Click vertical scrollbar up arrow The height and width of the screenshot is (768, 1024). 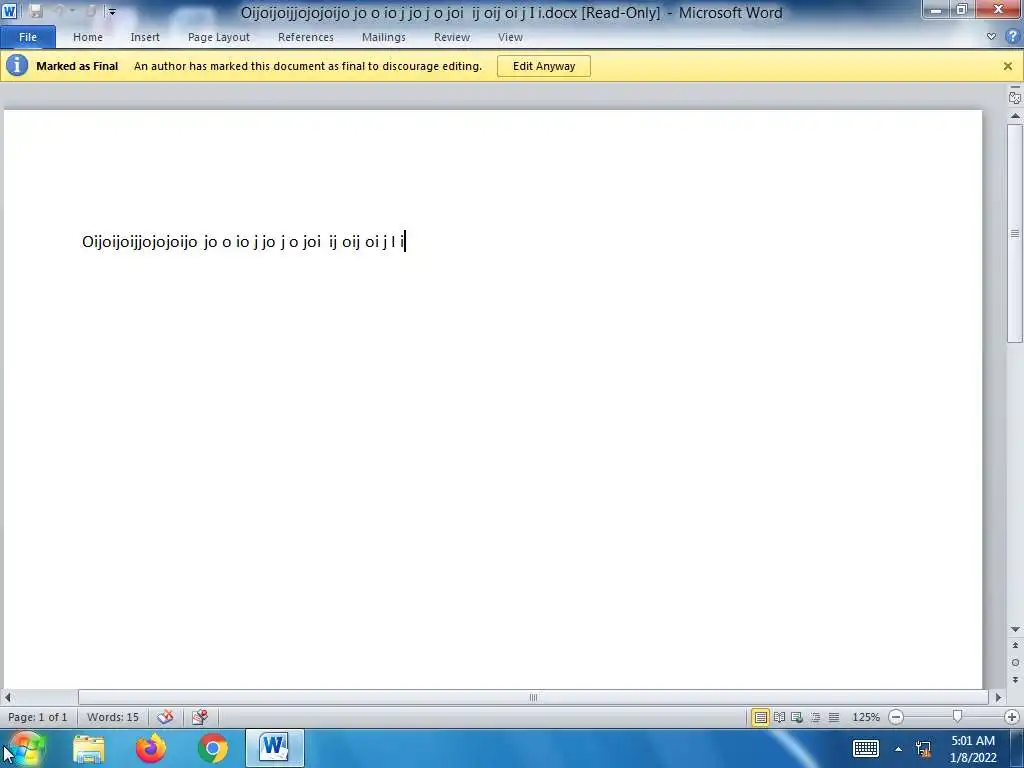pyautogui.click(x=1015, y=116)
